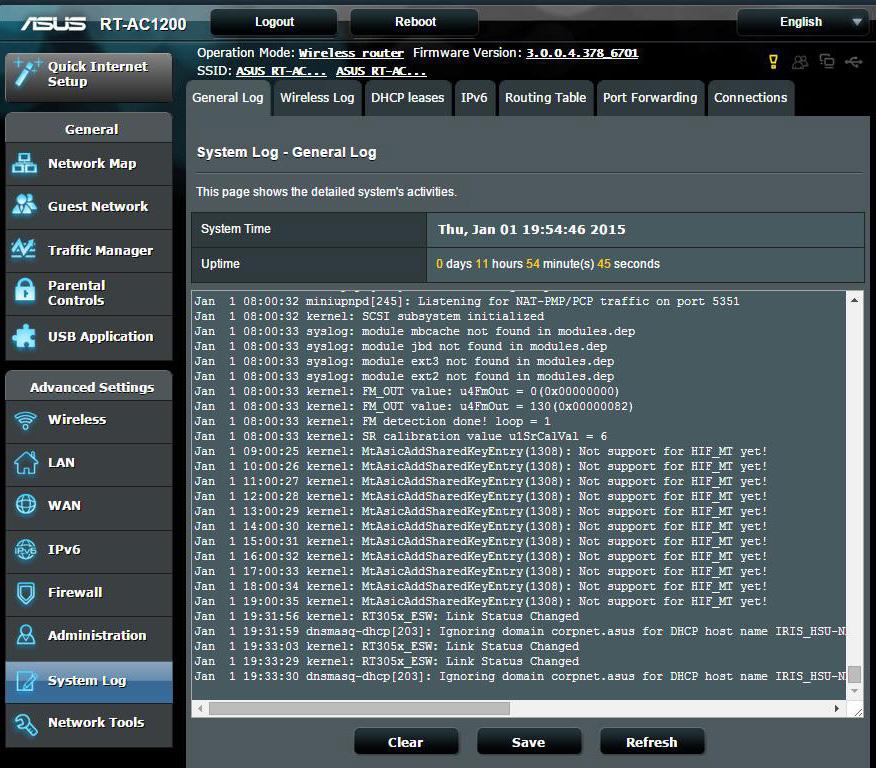Click the log line 'SCSI subsystem initialized'
This screenshot has height=768, width=876.
click(x=369, y=316)
